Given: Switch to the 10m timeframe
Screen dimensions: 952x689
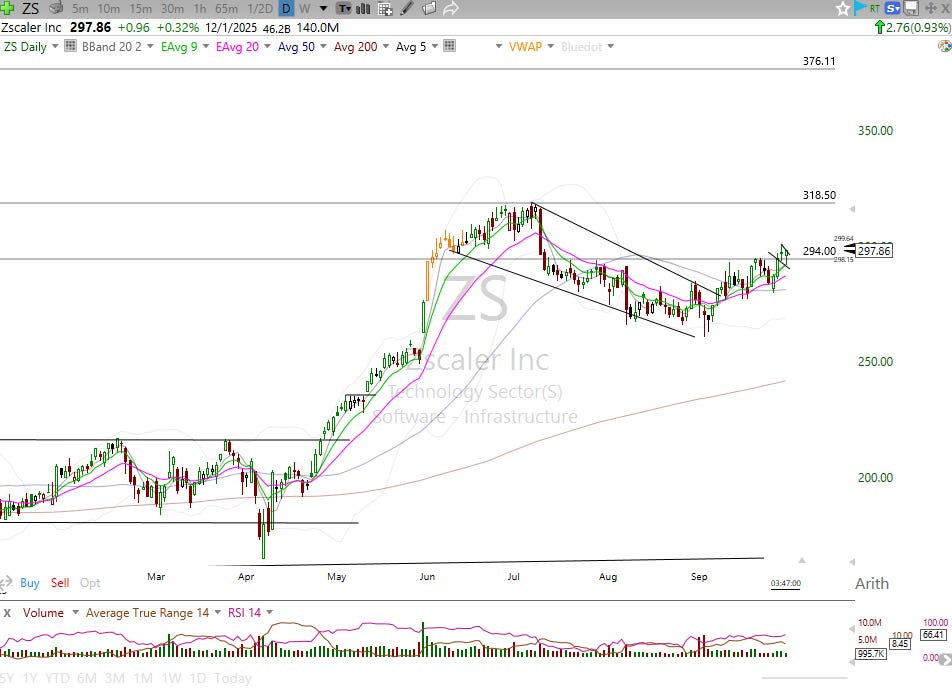Looking at the screenshot, I should (x=109, y=8).
